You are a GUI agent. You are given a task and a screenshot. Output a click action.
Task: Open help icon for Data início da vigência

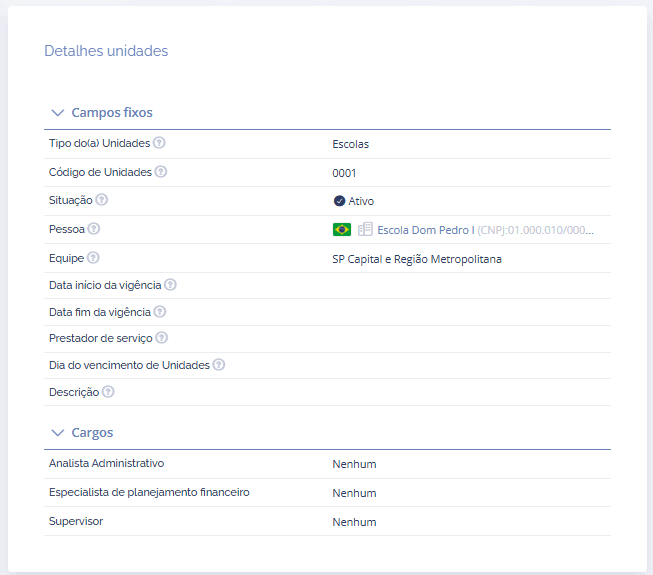click(x=170, y=285)
